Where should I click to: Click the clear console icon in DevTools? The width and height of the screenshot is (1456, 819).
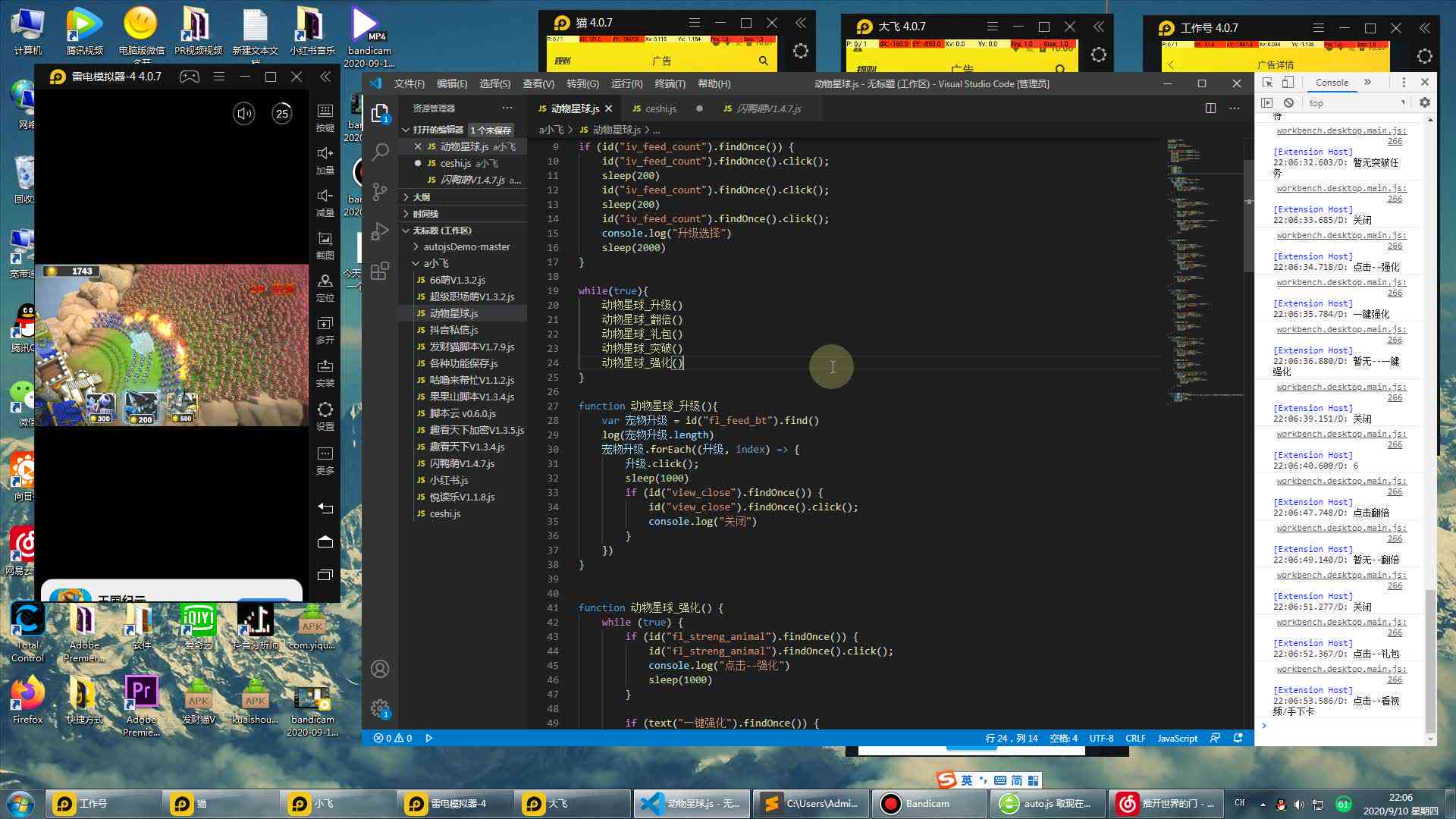(x=1288, y=102)
